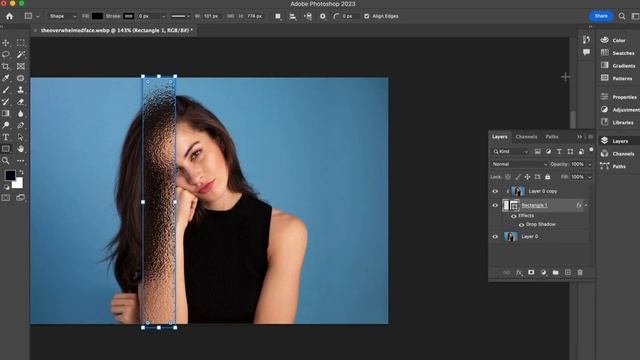Select the Hand tool
This screenshot has width=640, height=360.
pyautogui.click(x=21, y=149)
